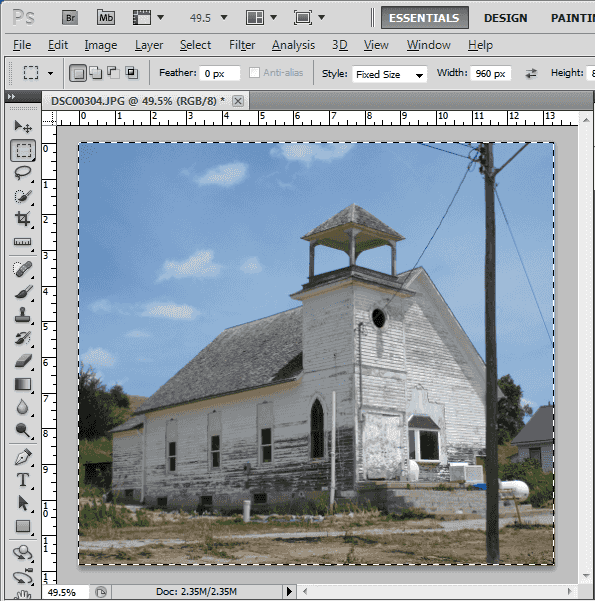Image resolution: width=595 pixels, height=601 pixels.
Task: Select the Lasso tool
Action: point(23,173)
